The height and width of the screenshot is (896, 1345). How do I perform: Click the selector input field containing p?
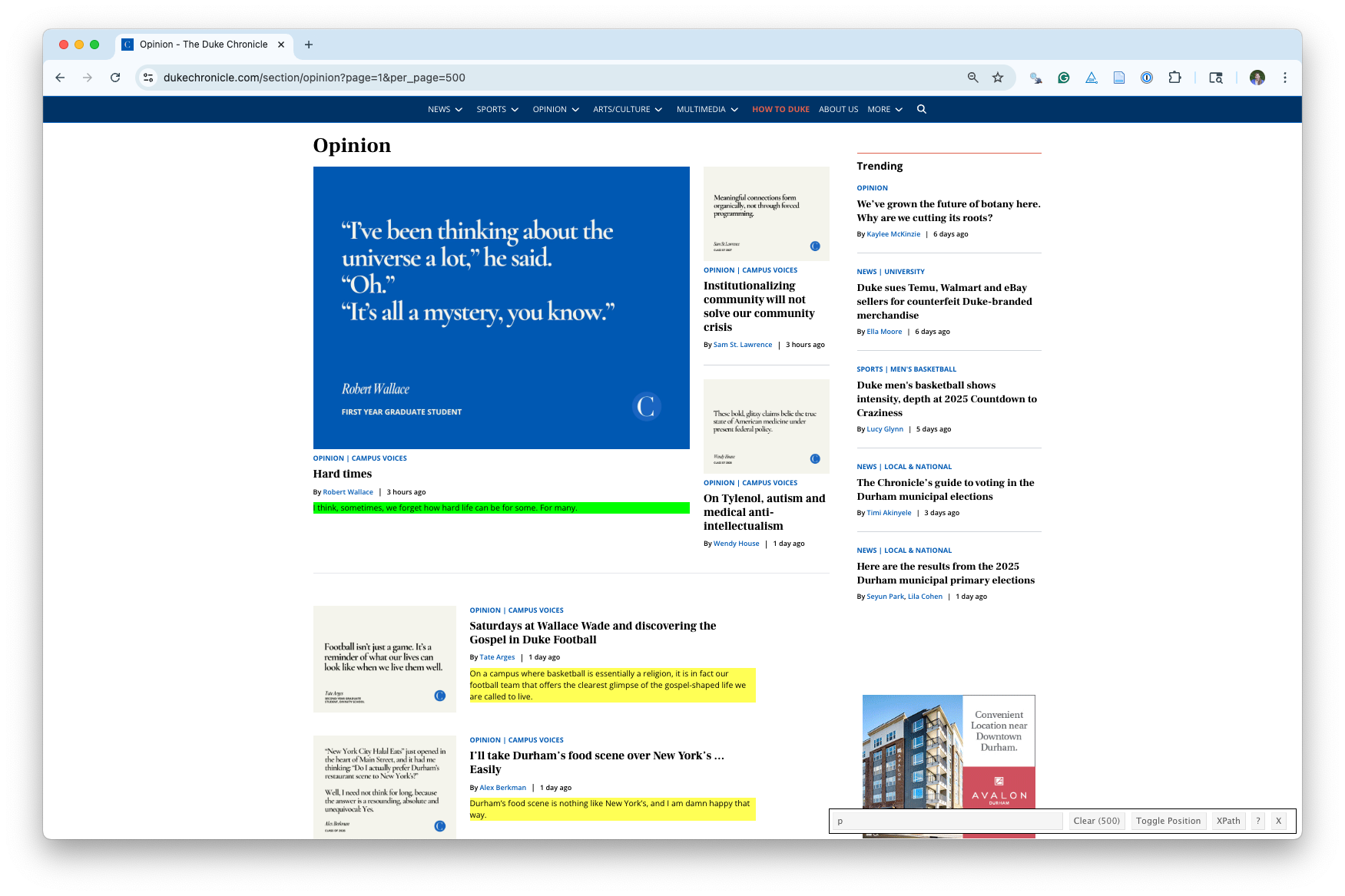[x=948, y=821]
